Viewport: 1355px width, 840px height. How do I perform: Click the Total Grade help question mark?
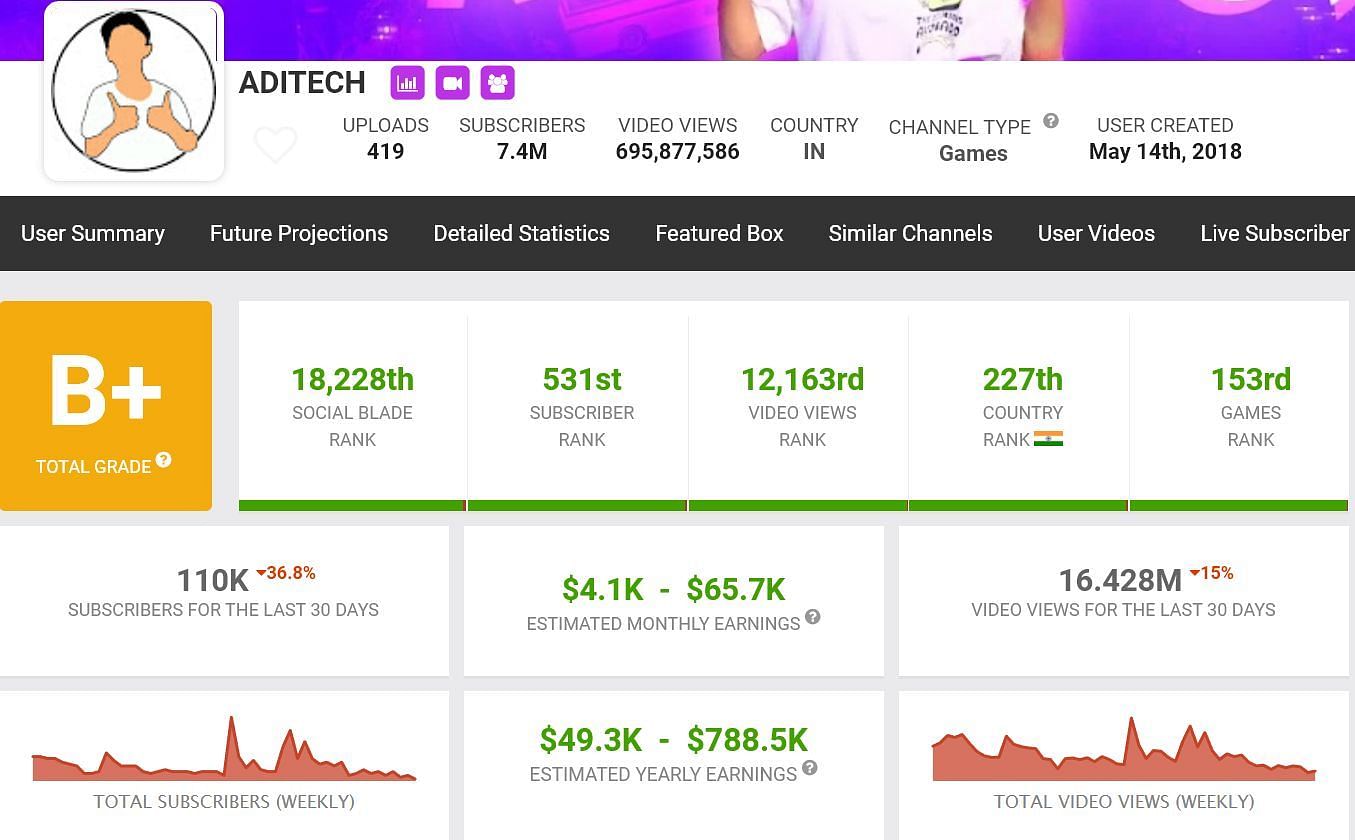164,460
